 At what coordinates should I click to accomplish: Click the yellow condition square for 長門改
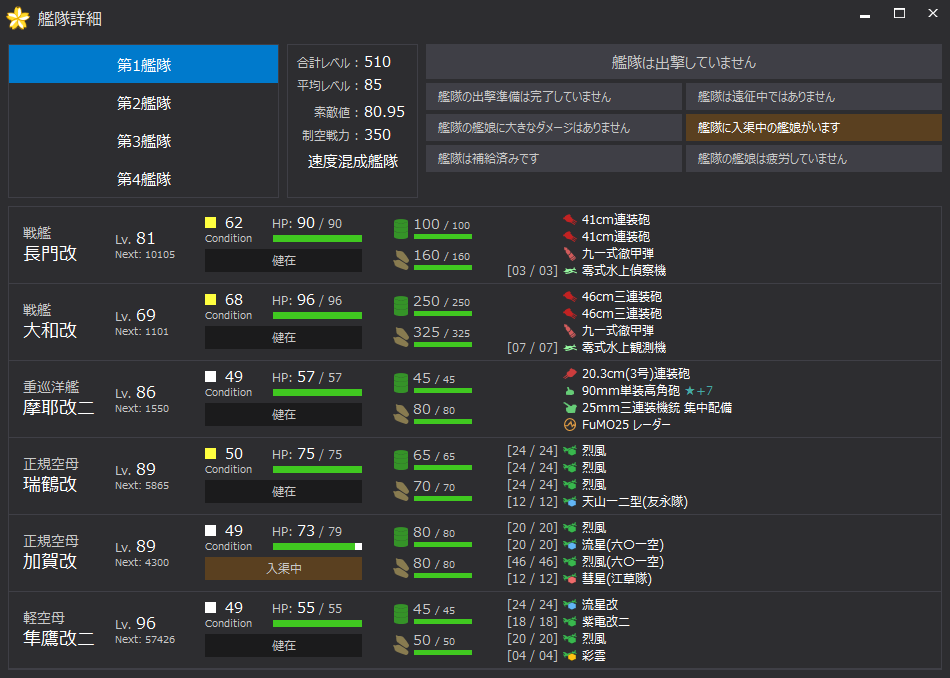pos(211,222)
